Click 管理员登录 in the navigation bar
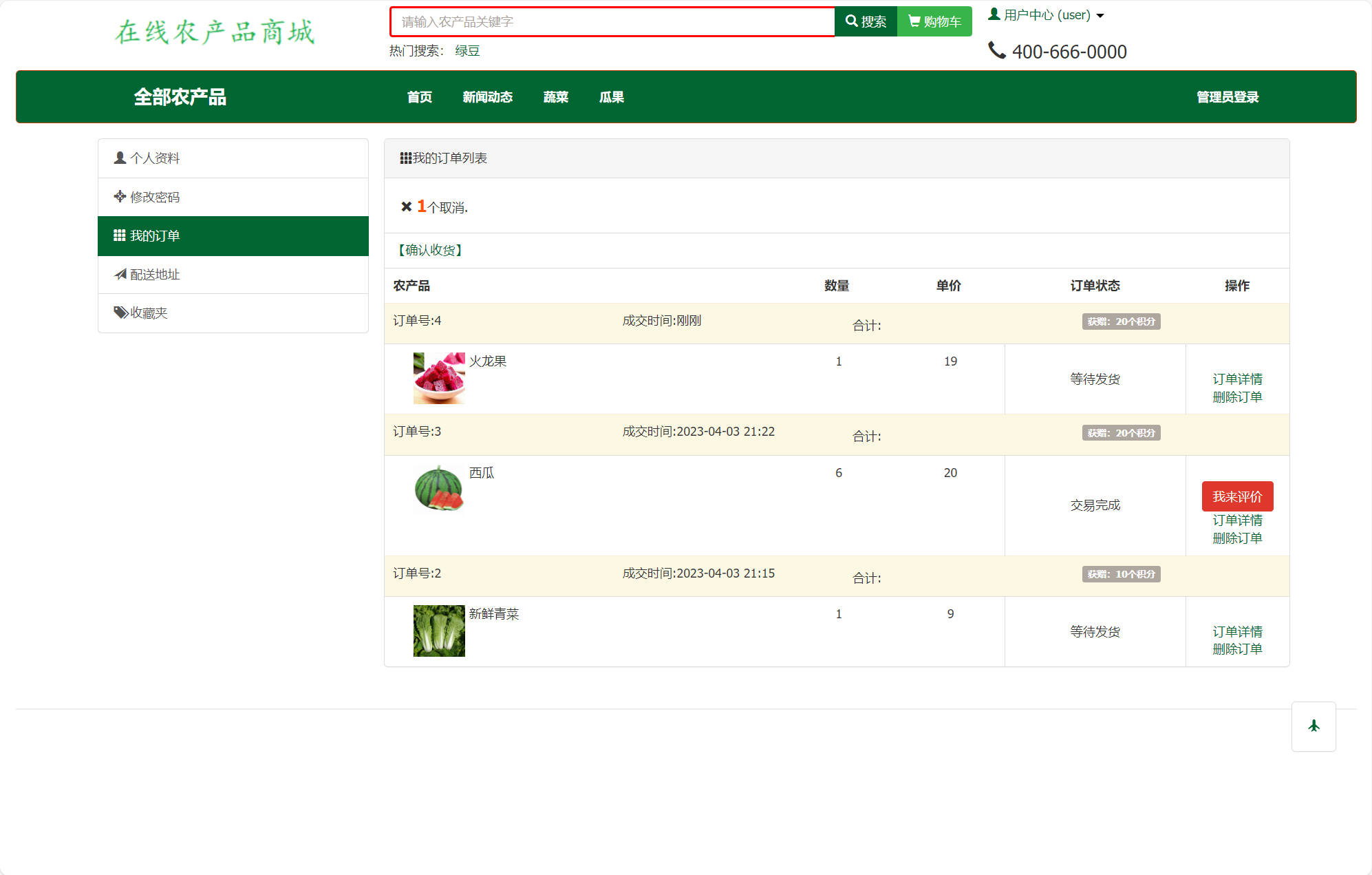Screen dimensions: 1372x875 1226,97
